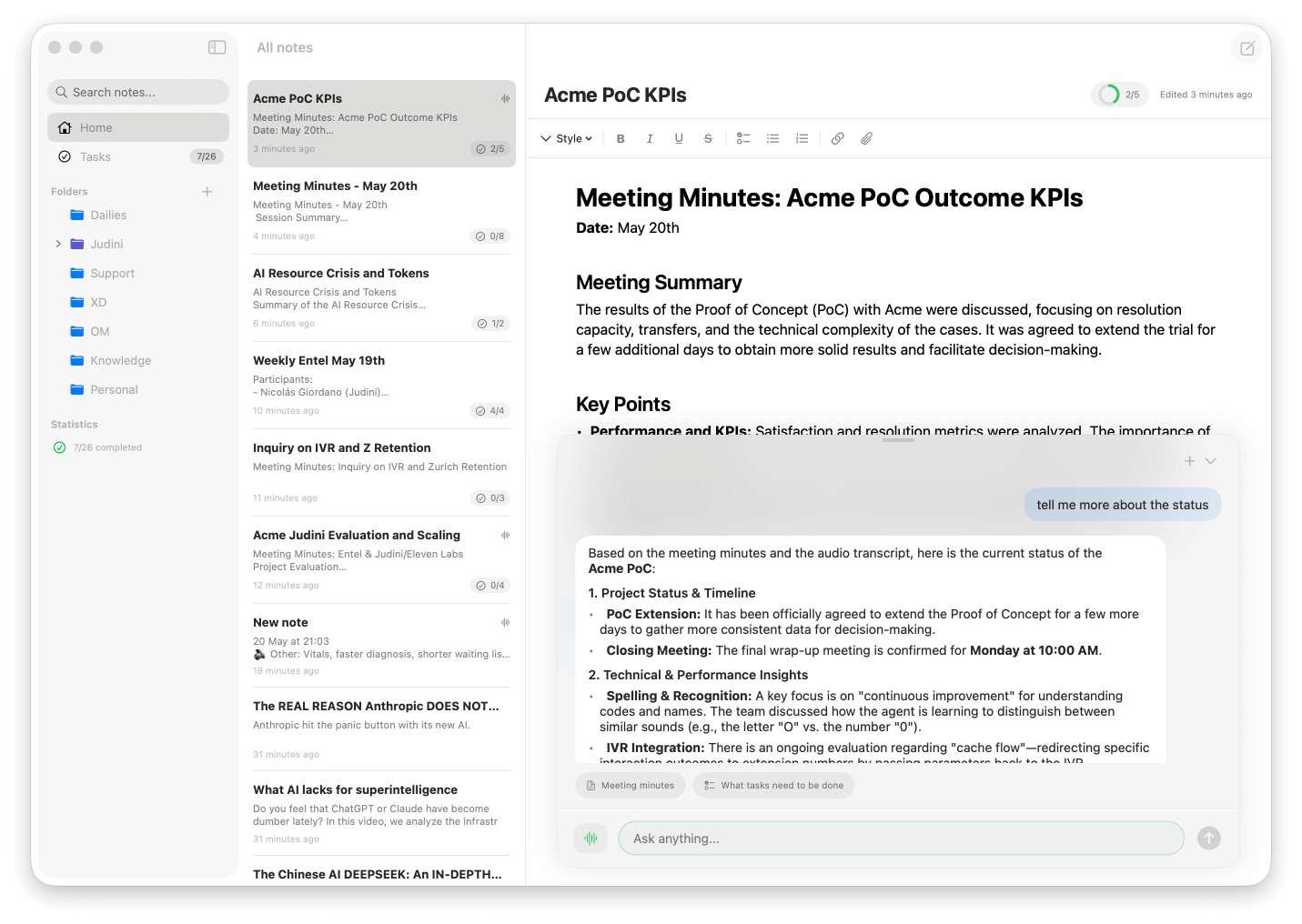Grab the chat panel drag handle
Screen dimensions: 1302x924
click(898, 441)
